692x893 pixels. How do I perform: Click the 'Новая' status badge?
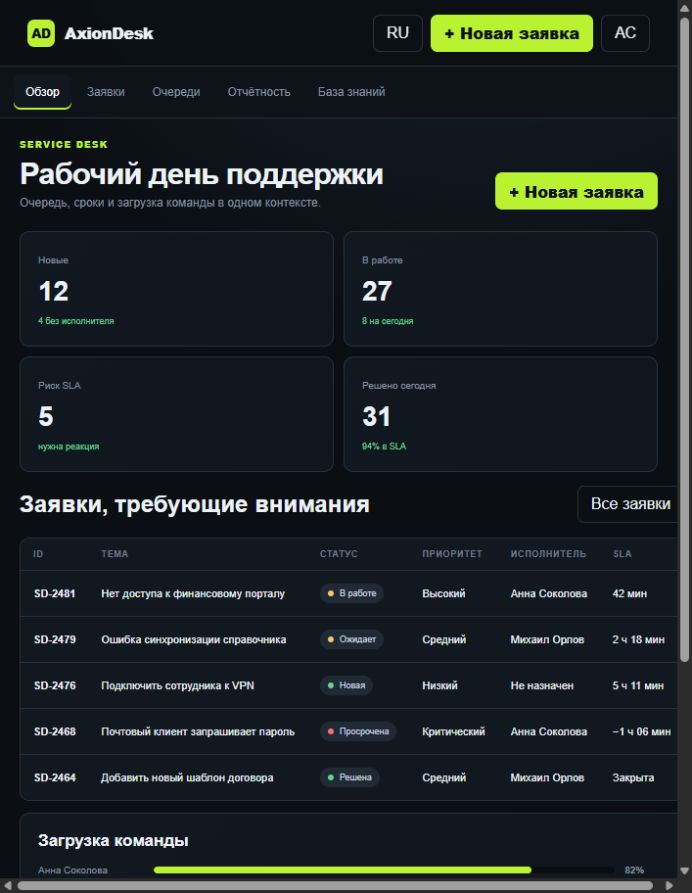click(346, 686)
